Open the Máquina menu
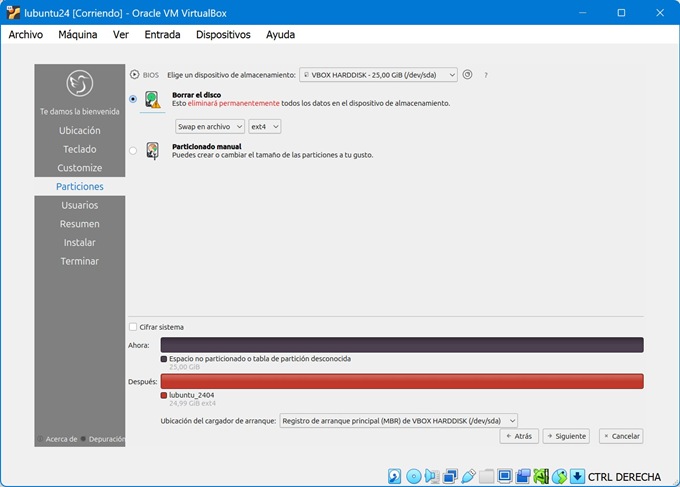 (77, 34)
